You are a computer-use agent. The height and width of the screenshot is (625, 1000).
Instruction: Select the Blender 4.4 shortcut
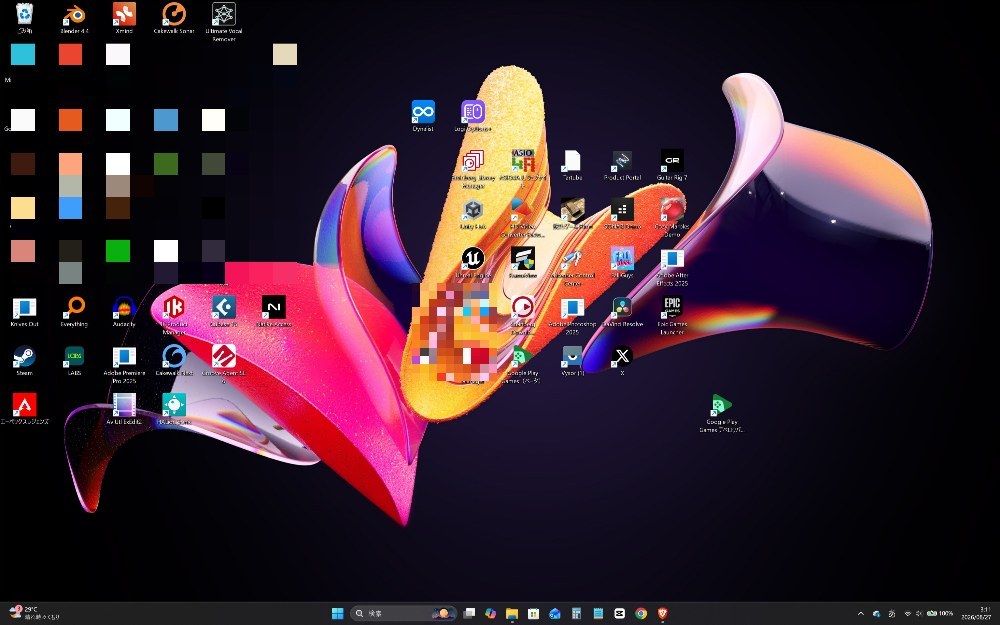[x=74, y=17]
